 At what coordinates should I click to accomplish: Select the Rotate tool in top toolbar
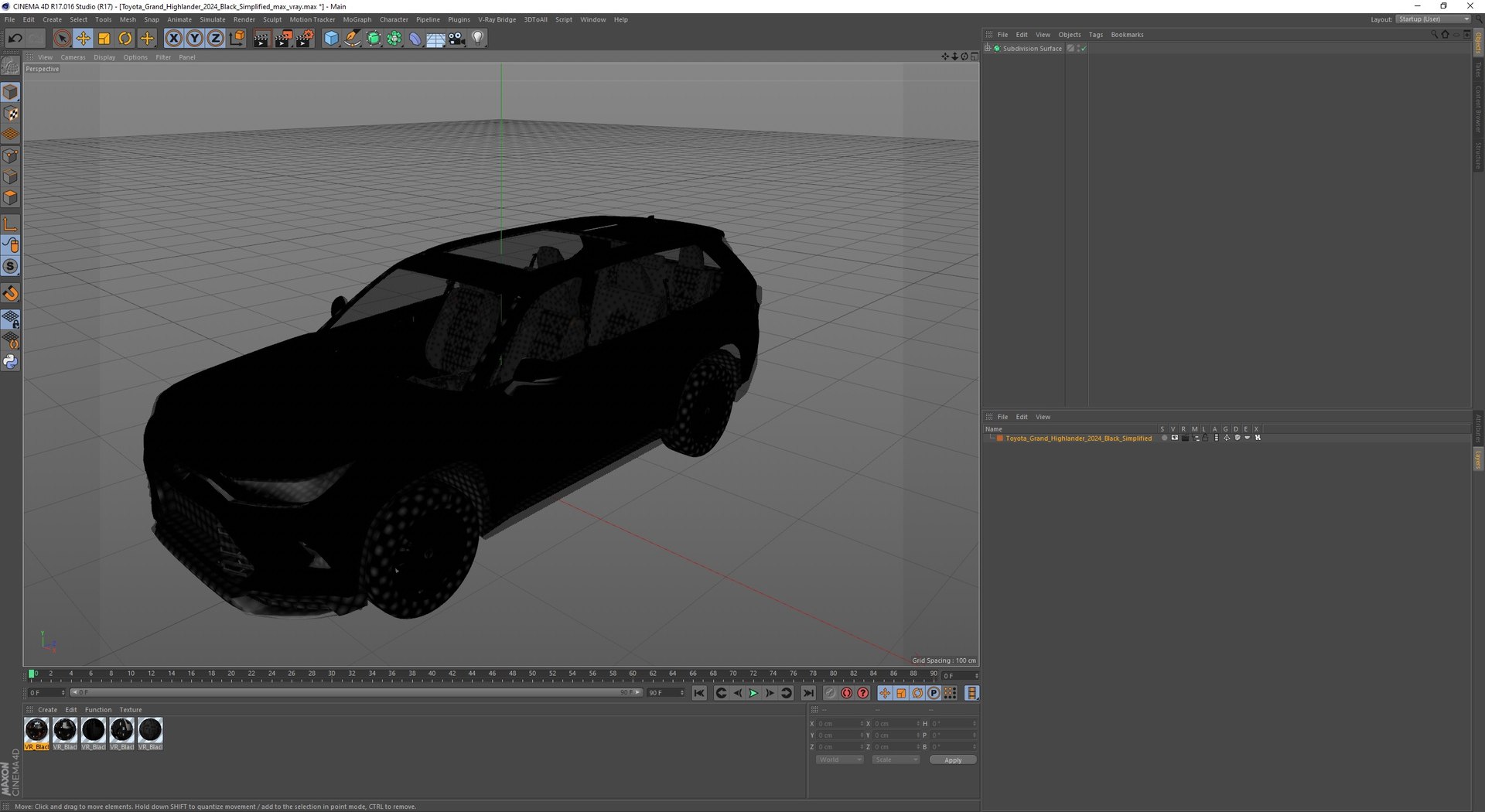click(x=125, y=38)
